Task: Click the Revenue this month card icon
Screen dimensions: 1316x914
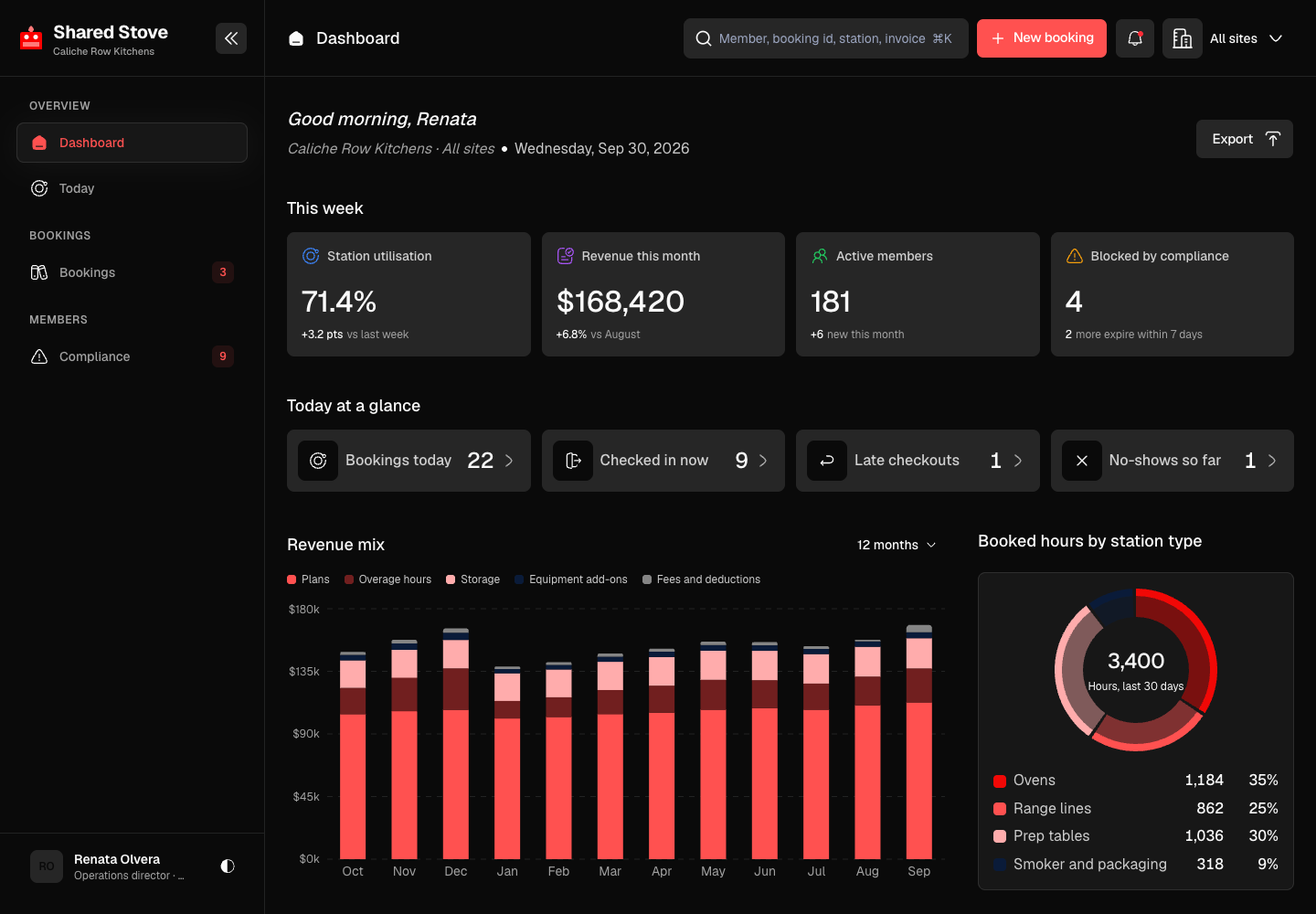Action: 566,256
